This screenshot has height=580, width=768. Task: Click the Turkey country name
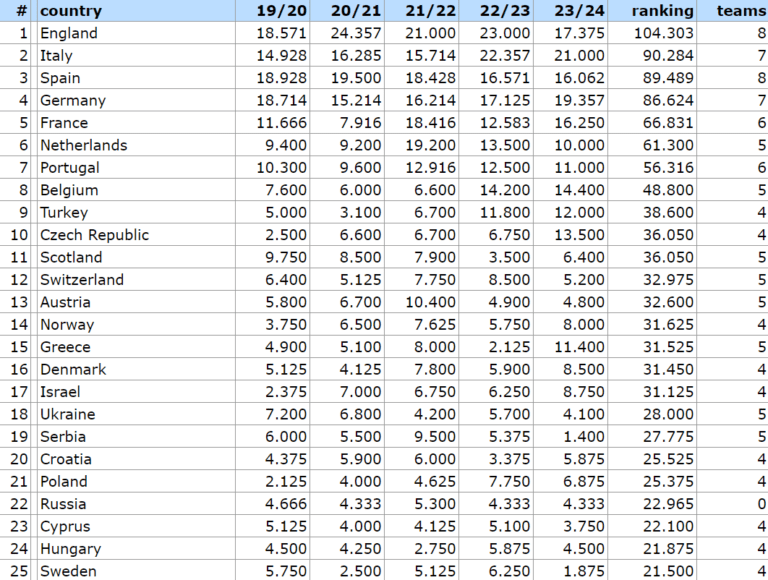pyautogui.click(x=64, y=213)
